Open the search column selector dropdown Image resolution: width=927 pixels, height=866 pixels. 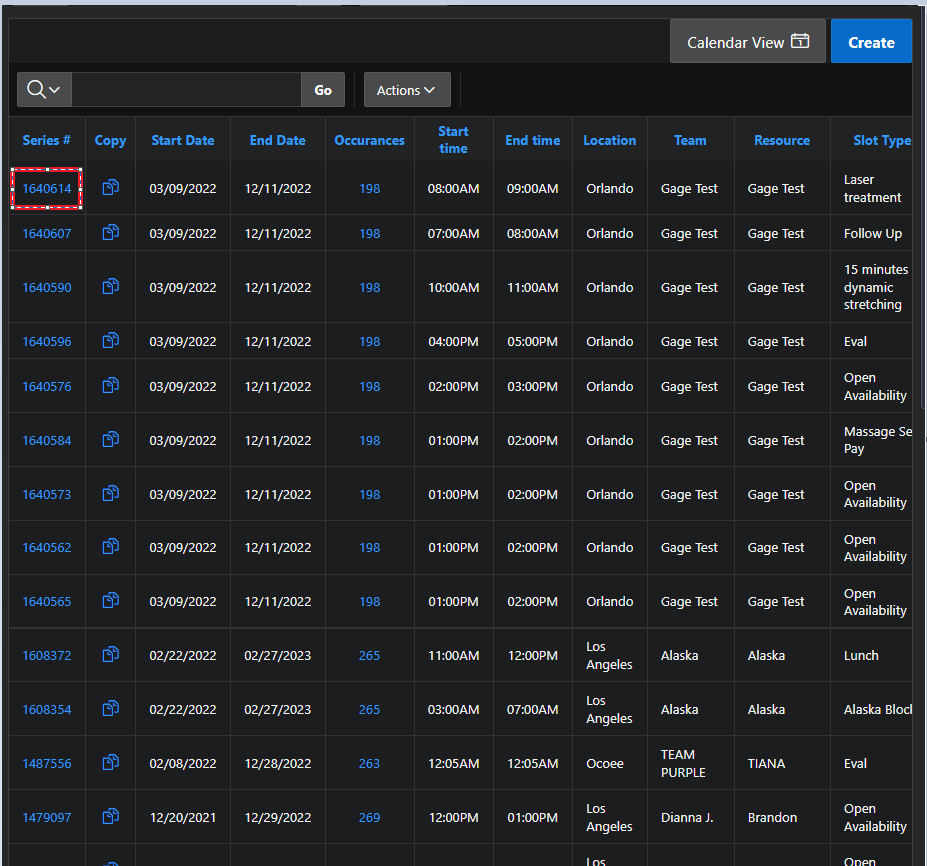click(x=44, y=90)
